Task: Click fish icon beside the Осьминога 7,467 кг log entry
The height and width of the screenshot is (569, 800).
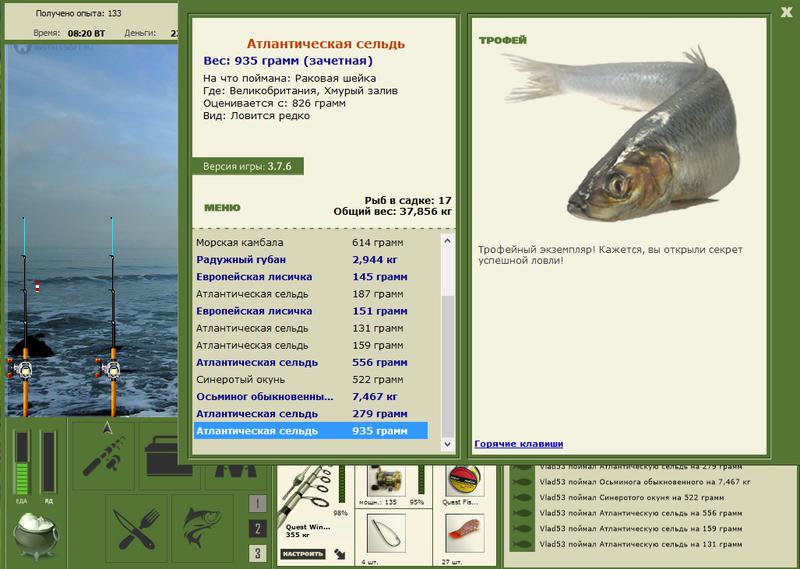Action: click(522, 482)
